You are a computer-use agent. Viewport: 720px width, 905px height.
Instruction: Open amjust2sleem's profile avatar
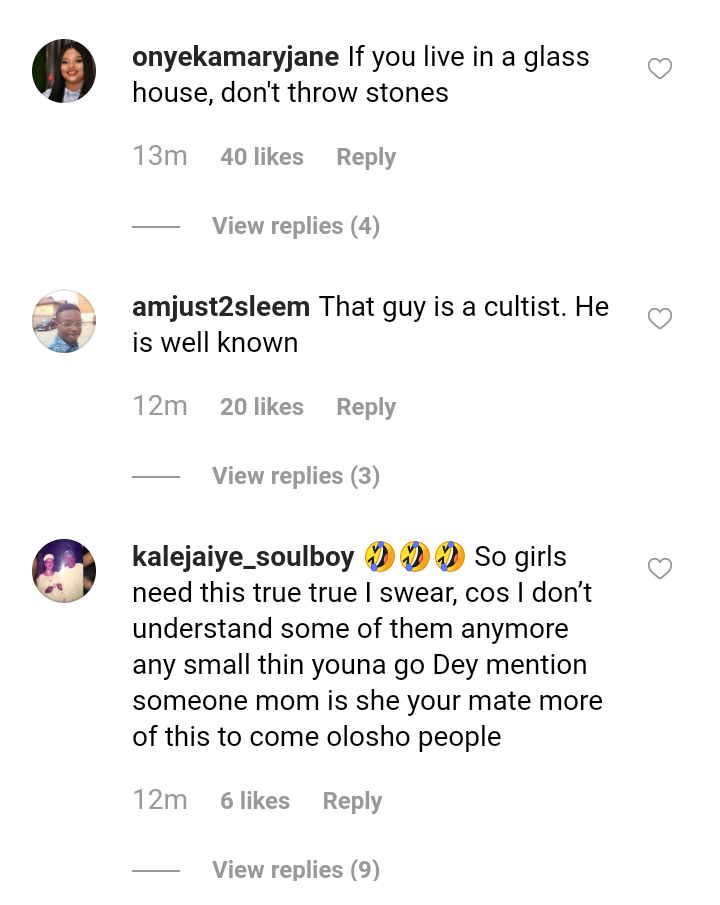pyautogui.click(x=64, y=321)
